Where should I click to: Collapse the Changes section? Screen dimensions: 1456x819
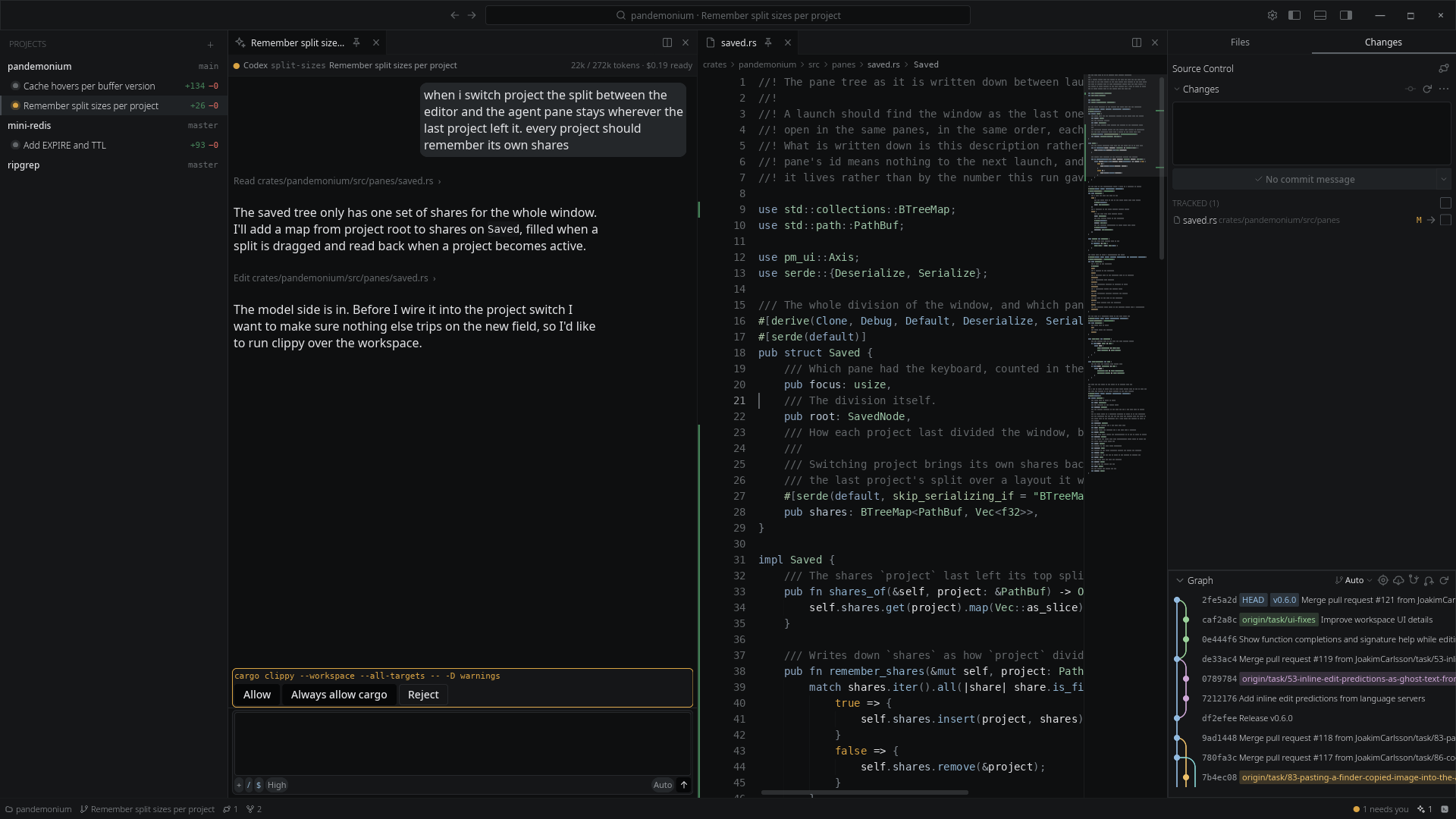(1177, 89)
